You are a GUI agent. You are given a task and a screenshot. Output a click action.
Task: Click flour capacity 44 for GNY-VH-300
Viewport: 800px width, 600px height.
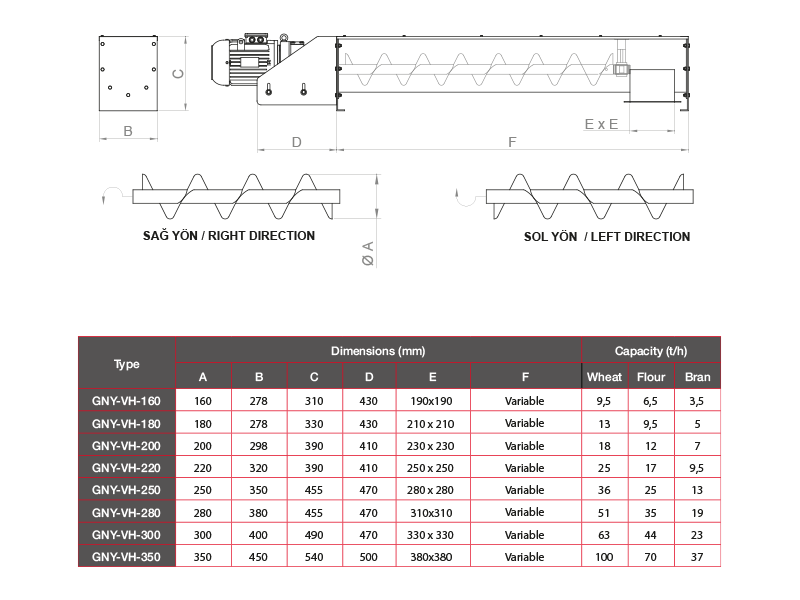651,534
